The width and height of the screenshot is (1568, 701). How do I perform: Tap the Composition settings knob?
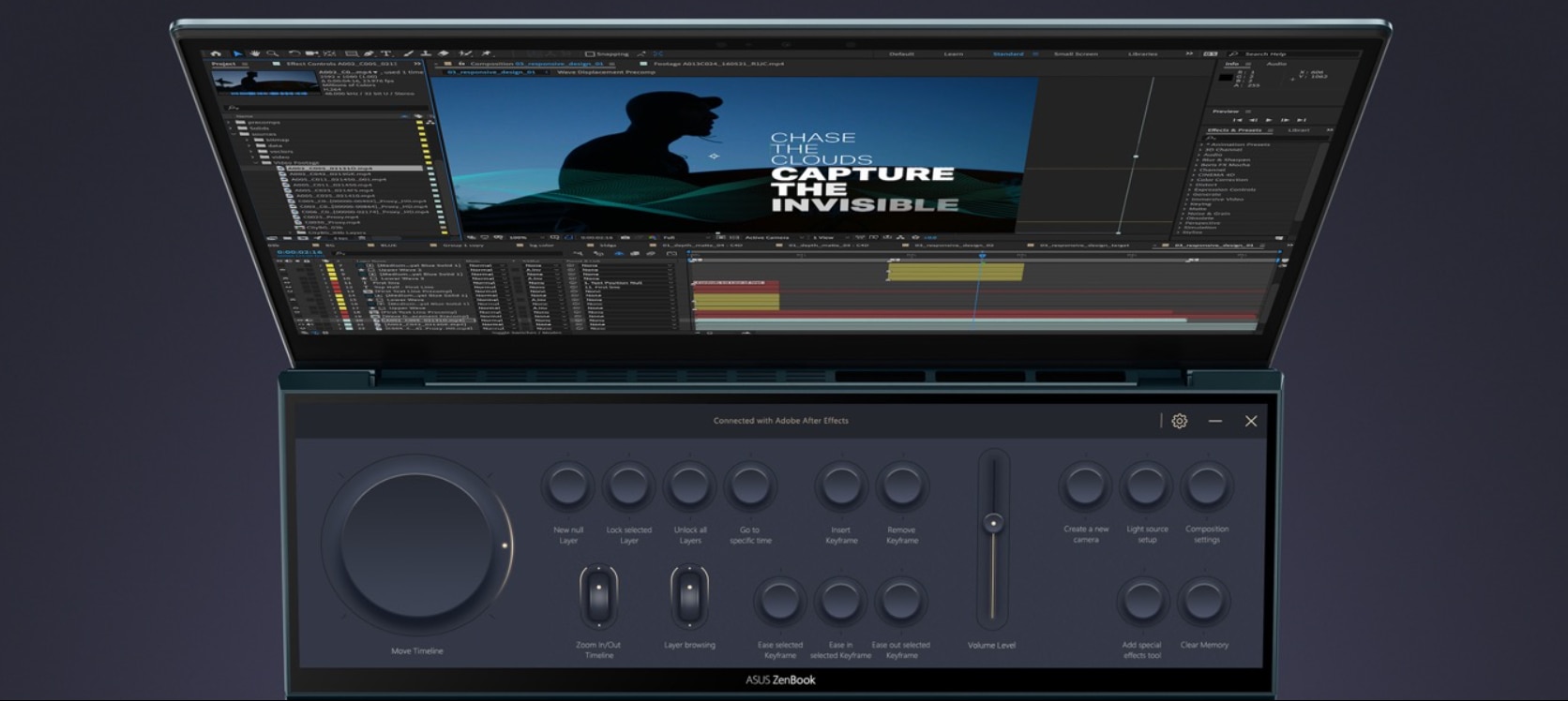(1206, 485)
